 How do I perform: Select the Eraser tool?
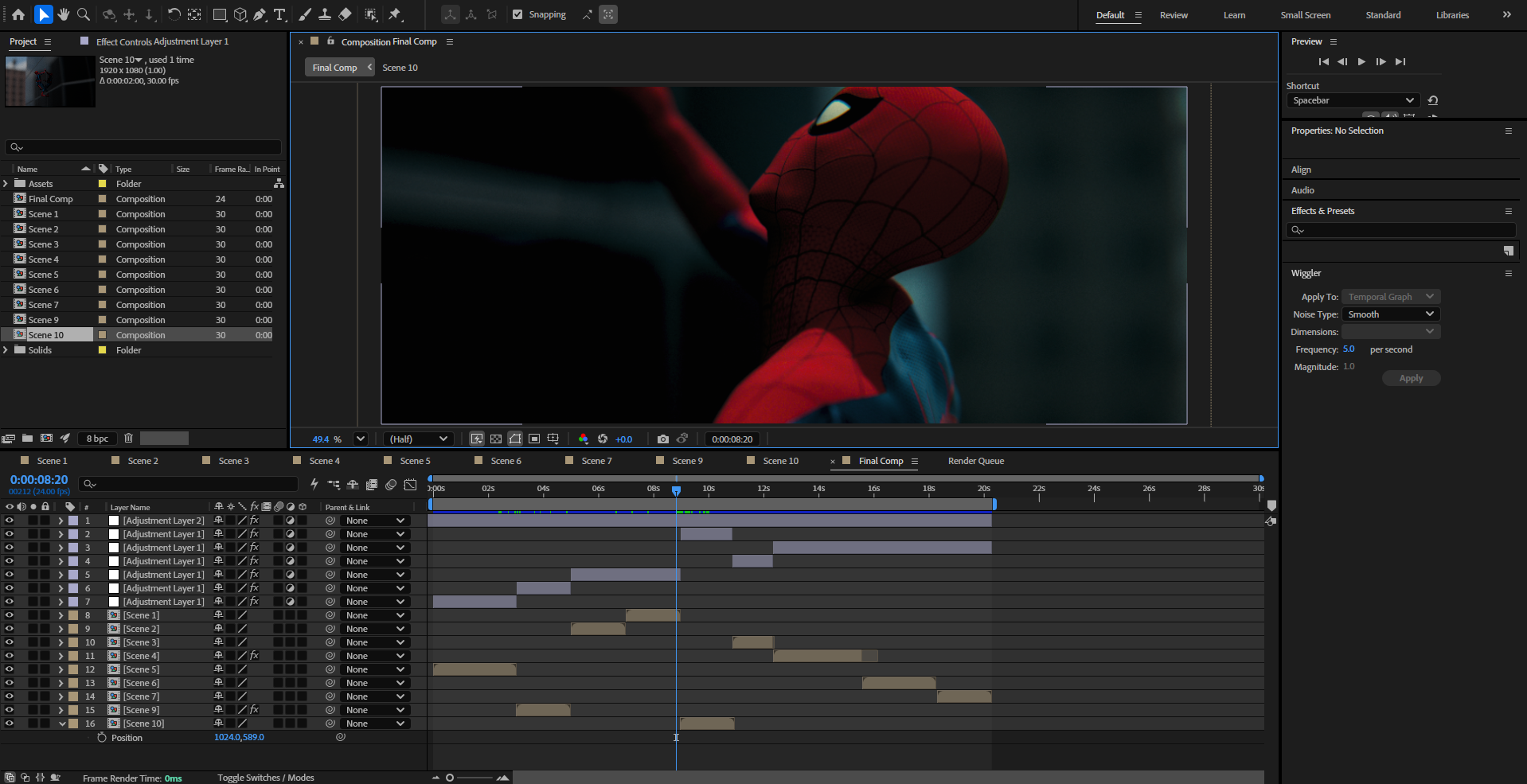click(x=345, y=14)
